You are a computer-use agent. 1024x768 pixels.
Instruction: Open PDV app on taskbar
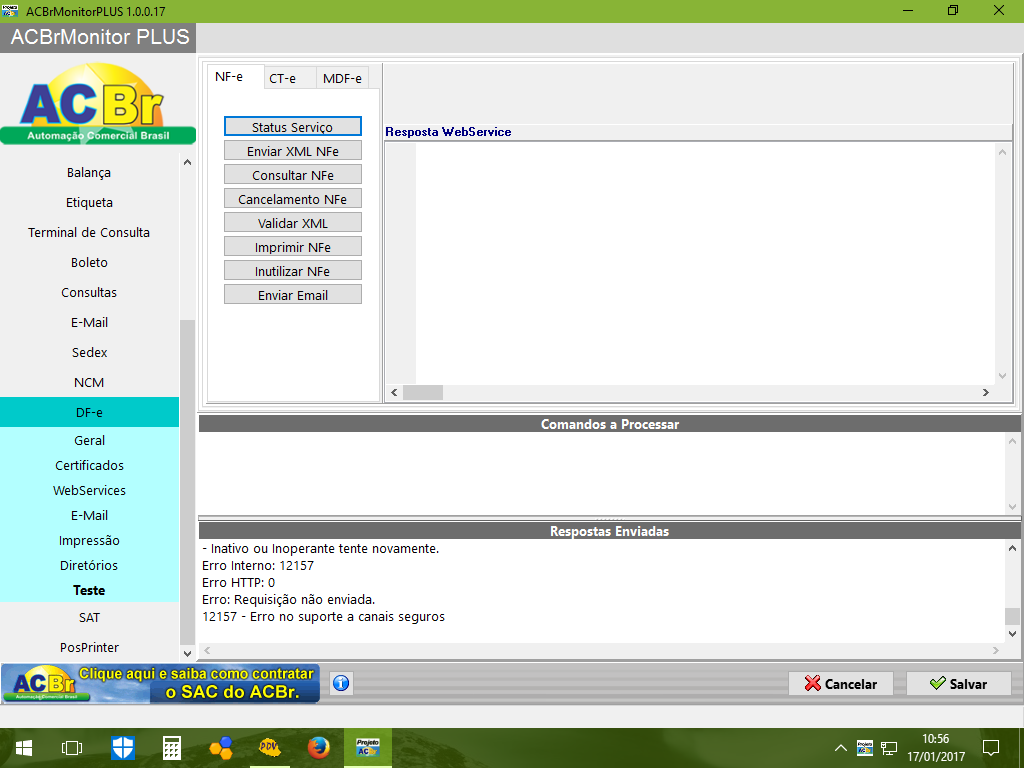coord(270,748)
